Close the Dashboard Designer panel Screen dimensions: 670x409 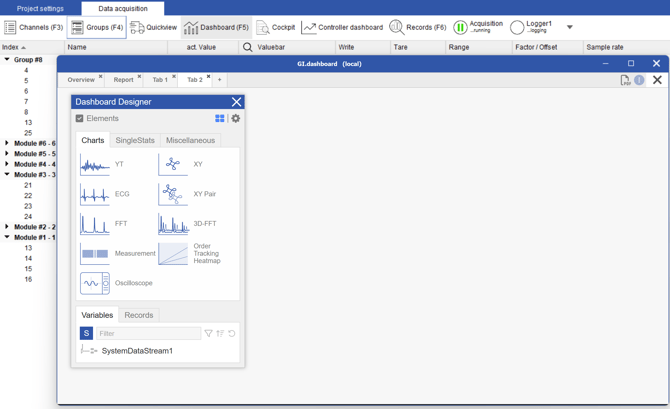236,102
